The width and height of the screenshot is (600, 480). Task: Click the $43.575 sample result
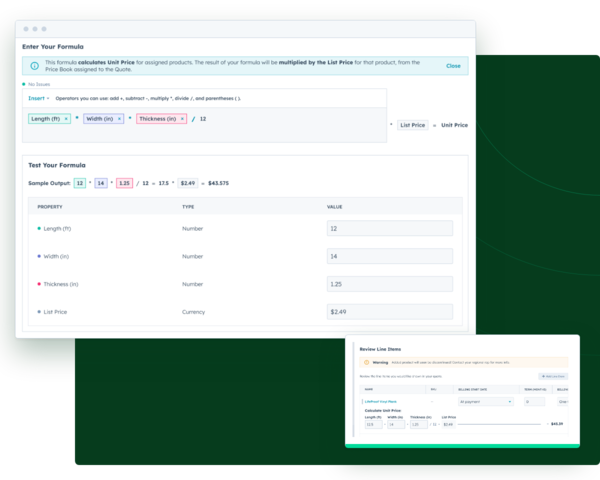218,183
